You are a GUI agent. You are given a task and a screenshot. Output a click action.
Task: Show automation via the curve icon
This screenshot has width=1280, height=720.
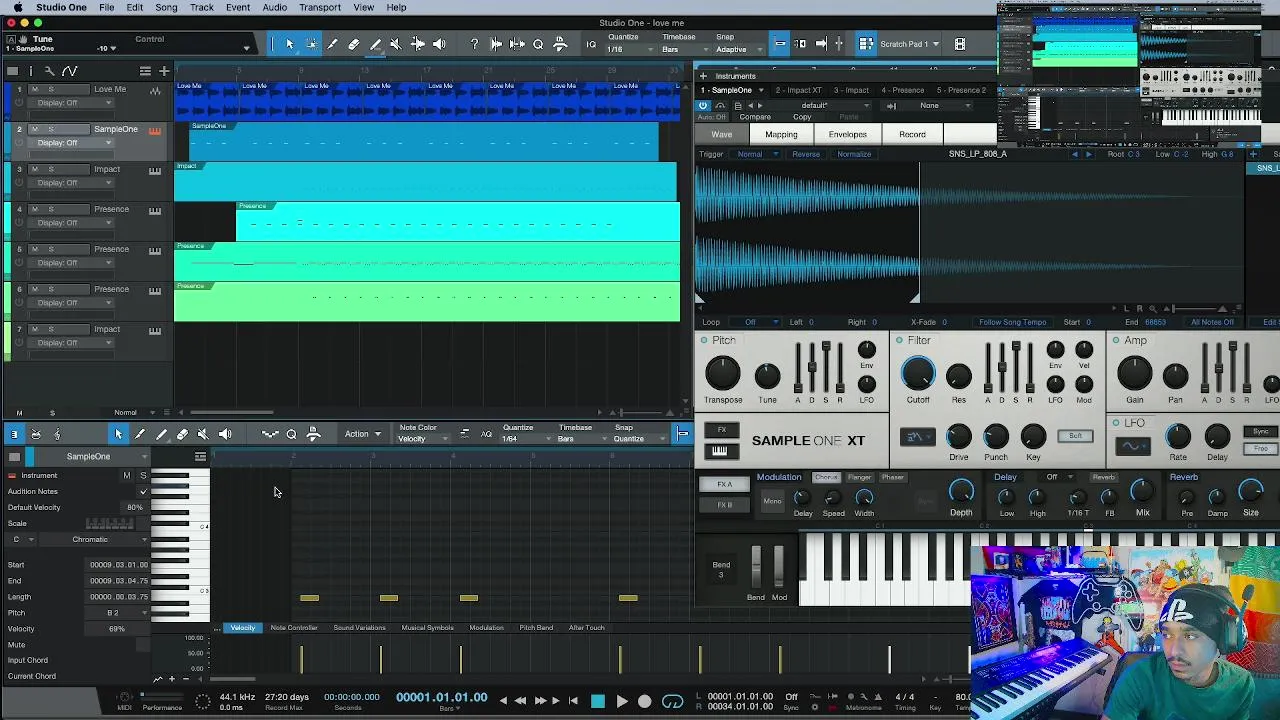[x=69, y=71]
